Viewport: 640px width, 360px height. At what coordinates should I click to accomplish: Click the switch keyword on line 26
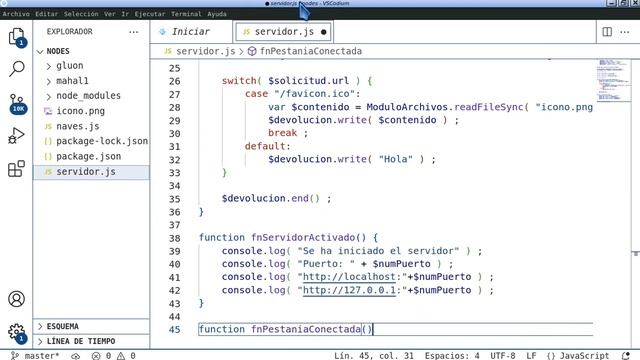pyautogui.click(x=239, y=81)
